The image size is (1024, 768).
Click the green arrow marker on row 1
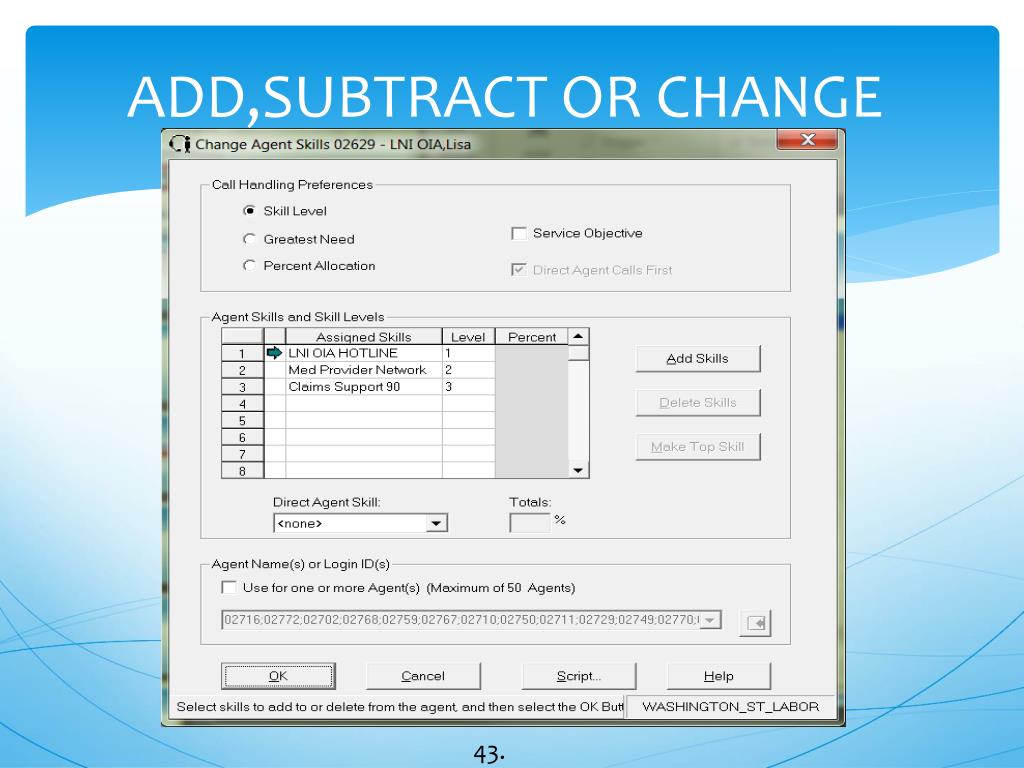click(274, 353)
